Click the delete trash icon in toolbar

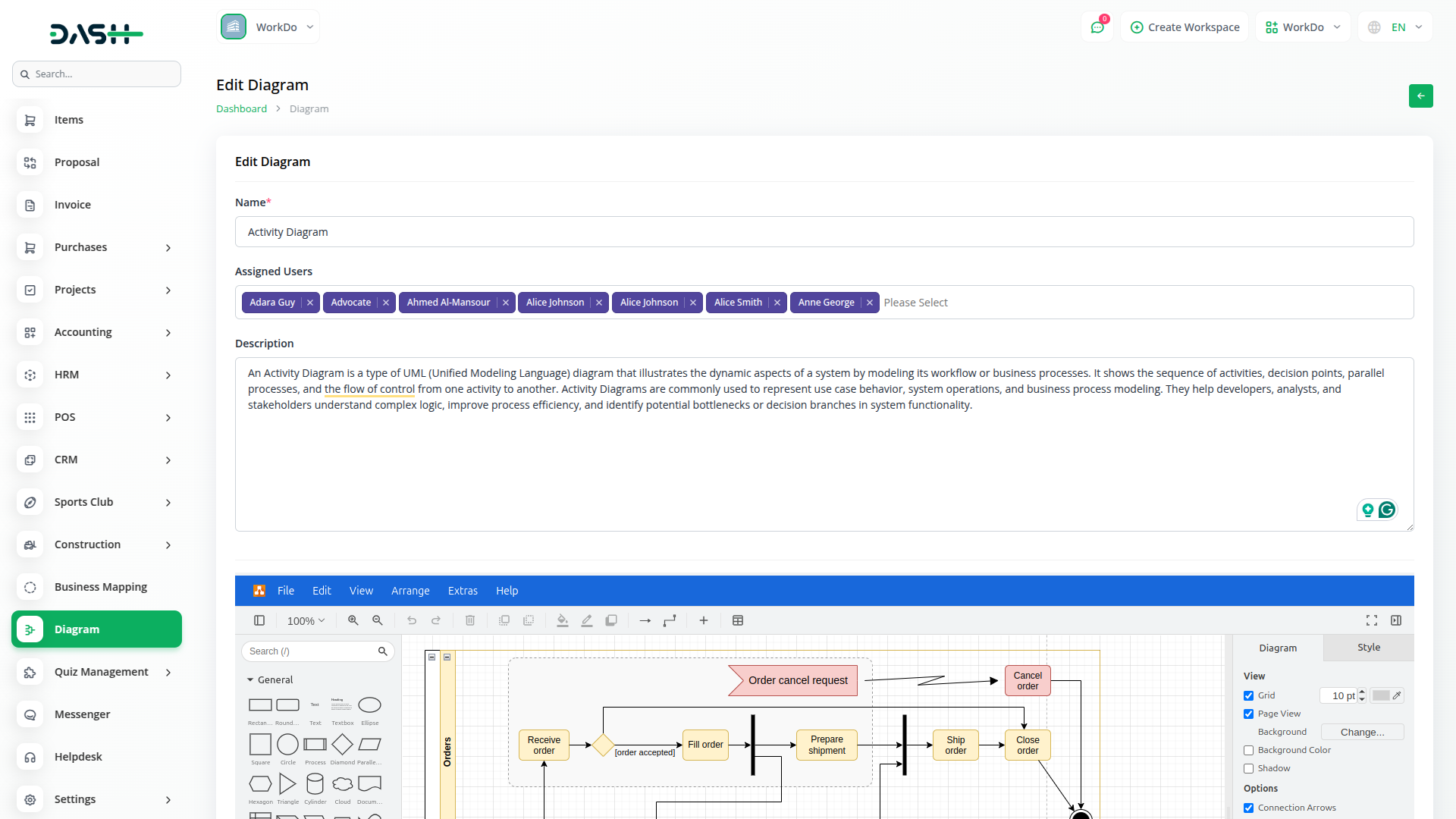click(470, 620)
